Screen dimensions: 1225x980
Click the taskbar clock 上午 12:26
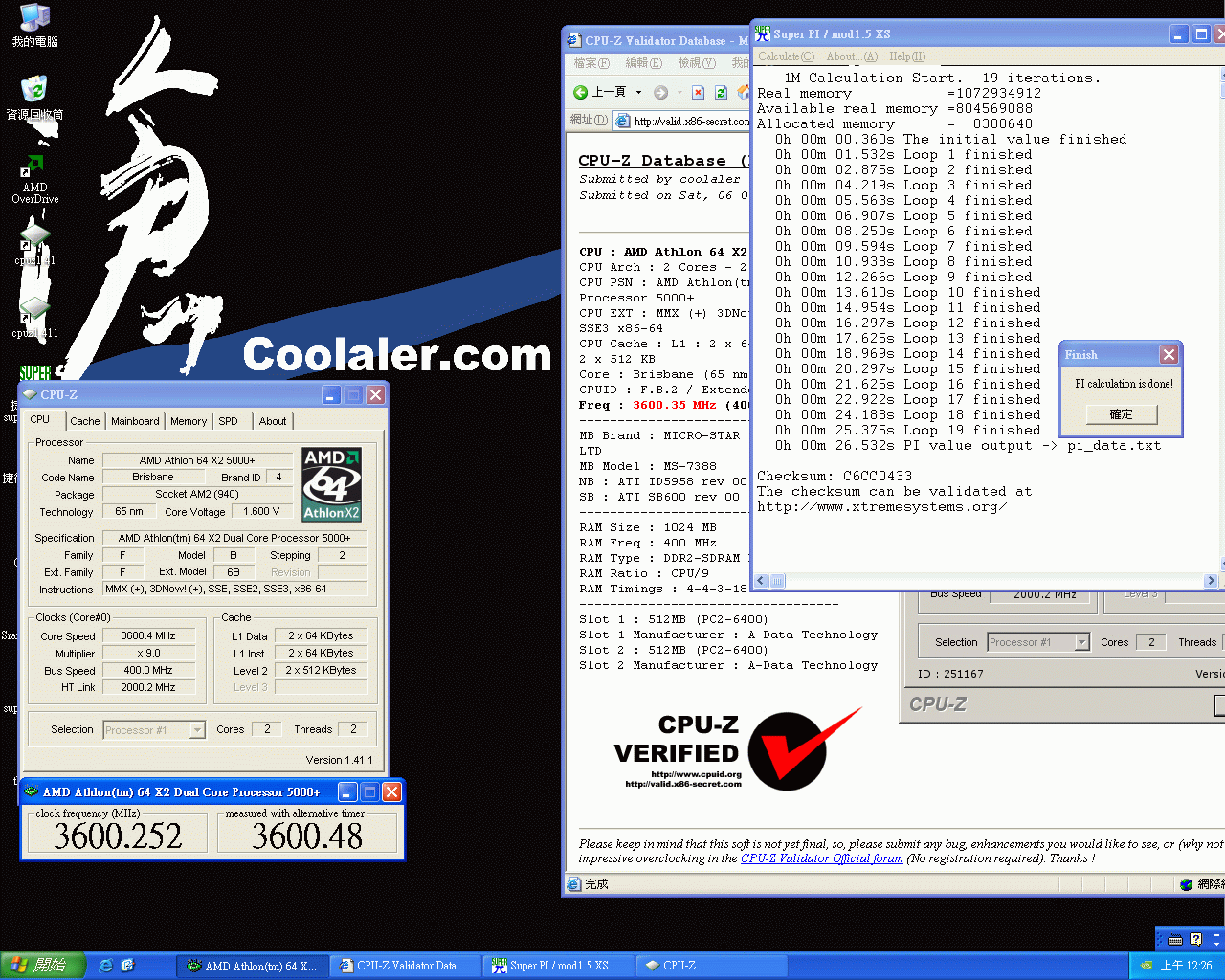(1186, 966)
